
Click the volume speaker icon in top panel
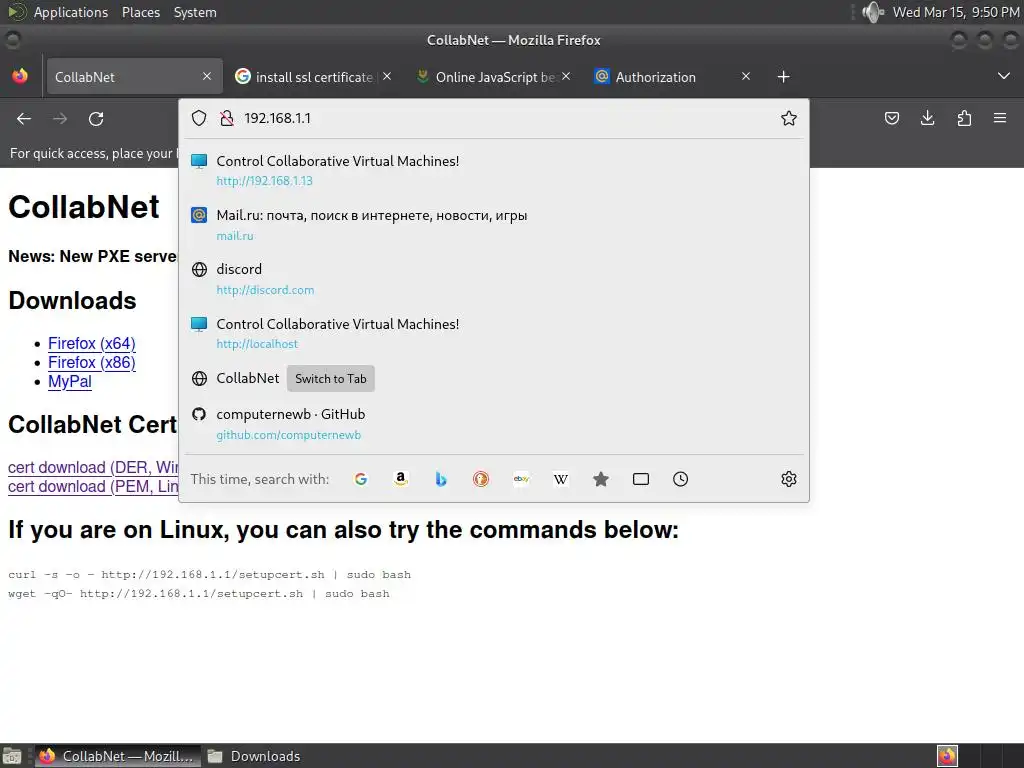[x=873, y=12]
